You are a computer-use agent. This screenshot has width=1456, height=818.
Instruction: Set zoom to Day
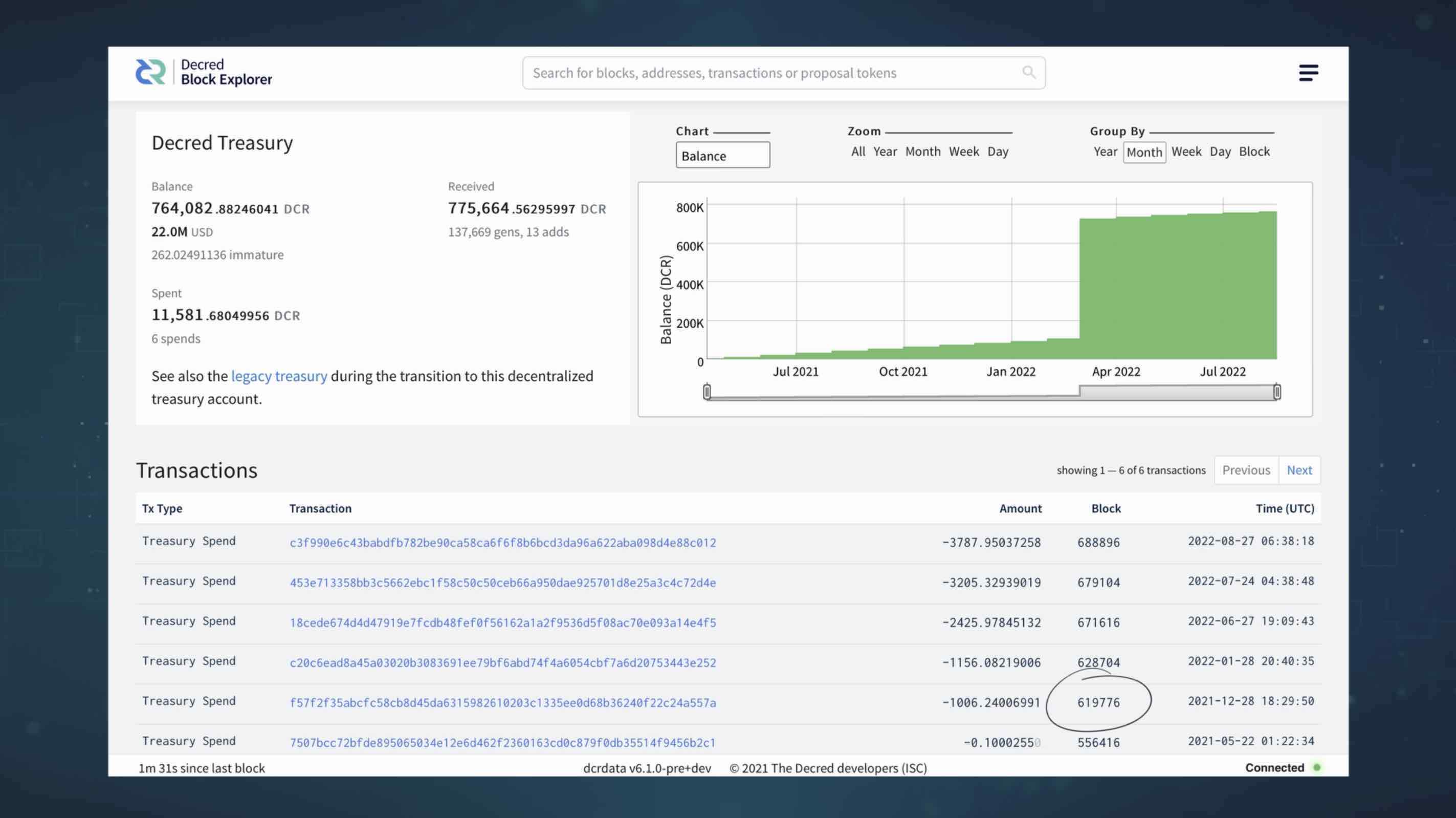pos(998,152)
